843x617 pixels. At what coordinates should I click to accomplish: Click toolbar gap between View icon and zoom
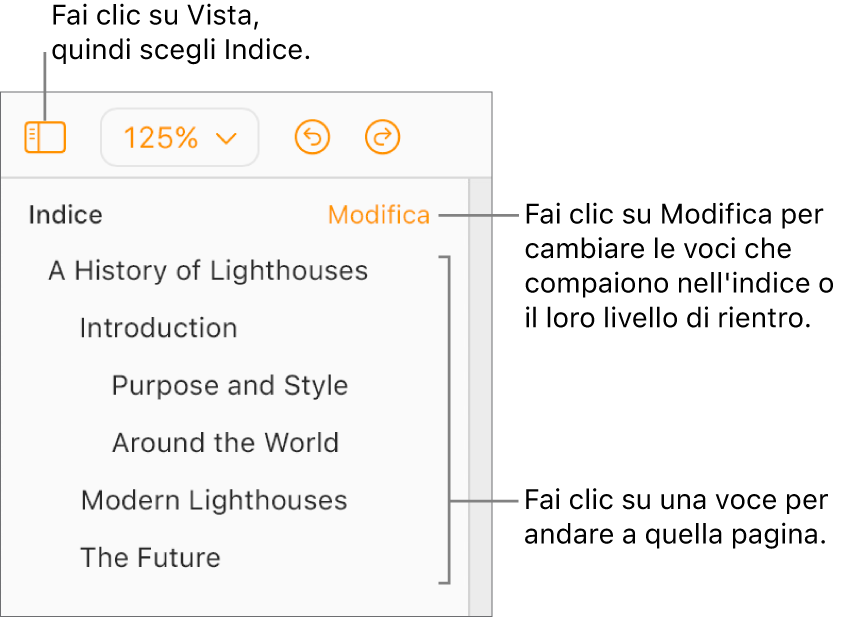[84, 138]
